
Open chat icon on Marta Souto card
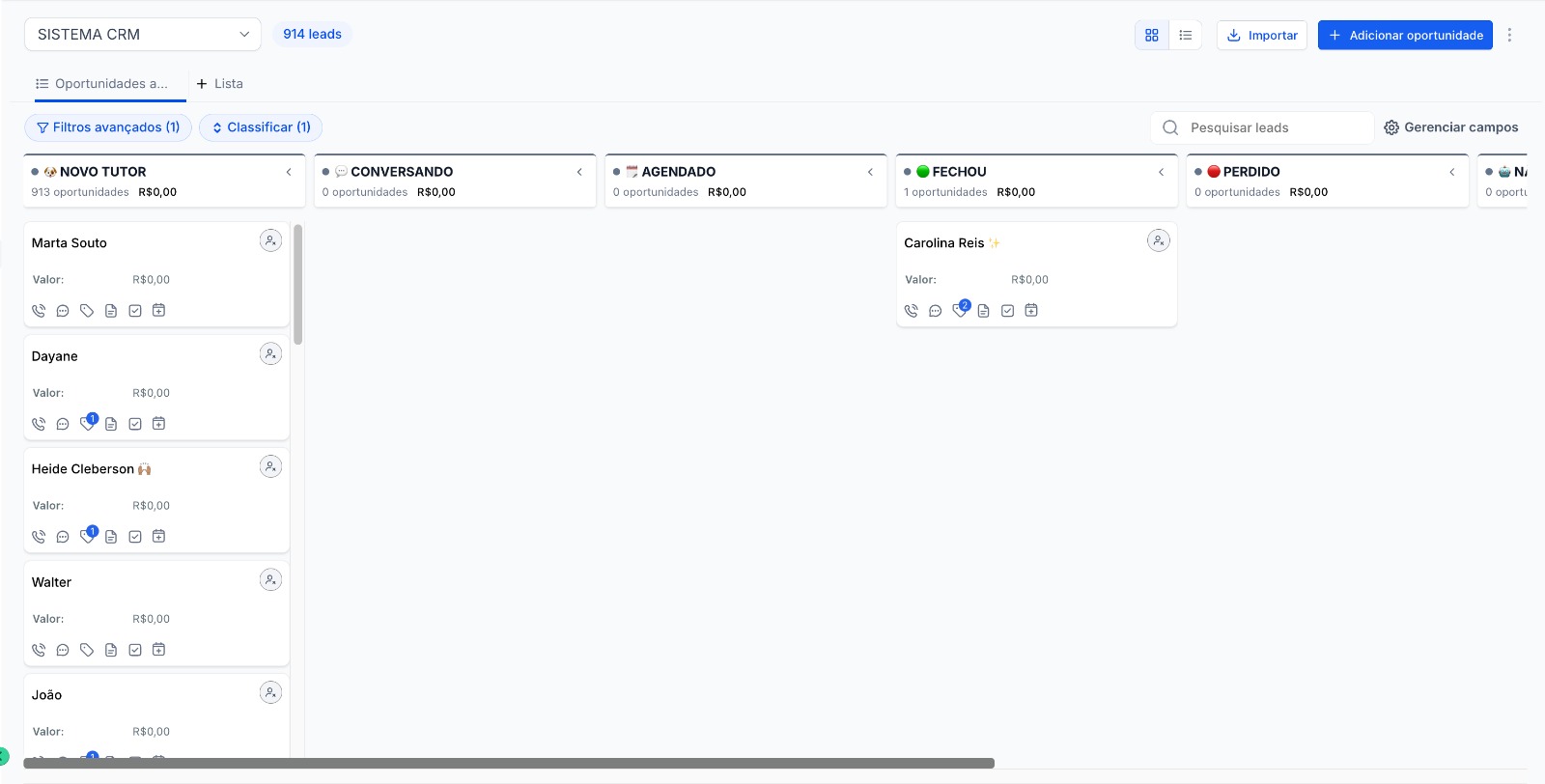(63, 311)
